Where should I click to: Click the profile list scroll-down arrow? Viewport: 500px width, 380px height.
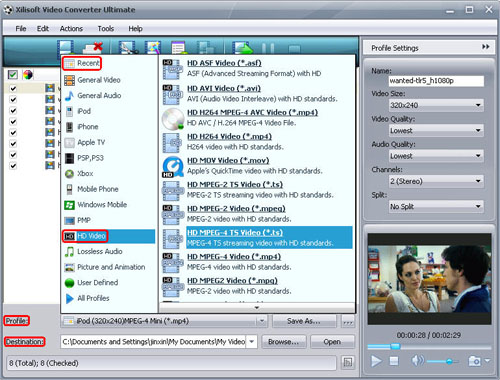257,307
